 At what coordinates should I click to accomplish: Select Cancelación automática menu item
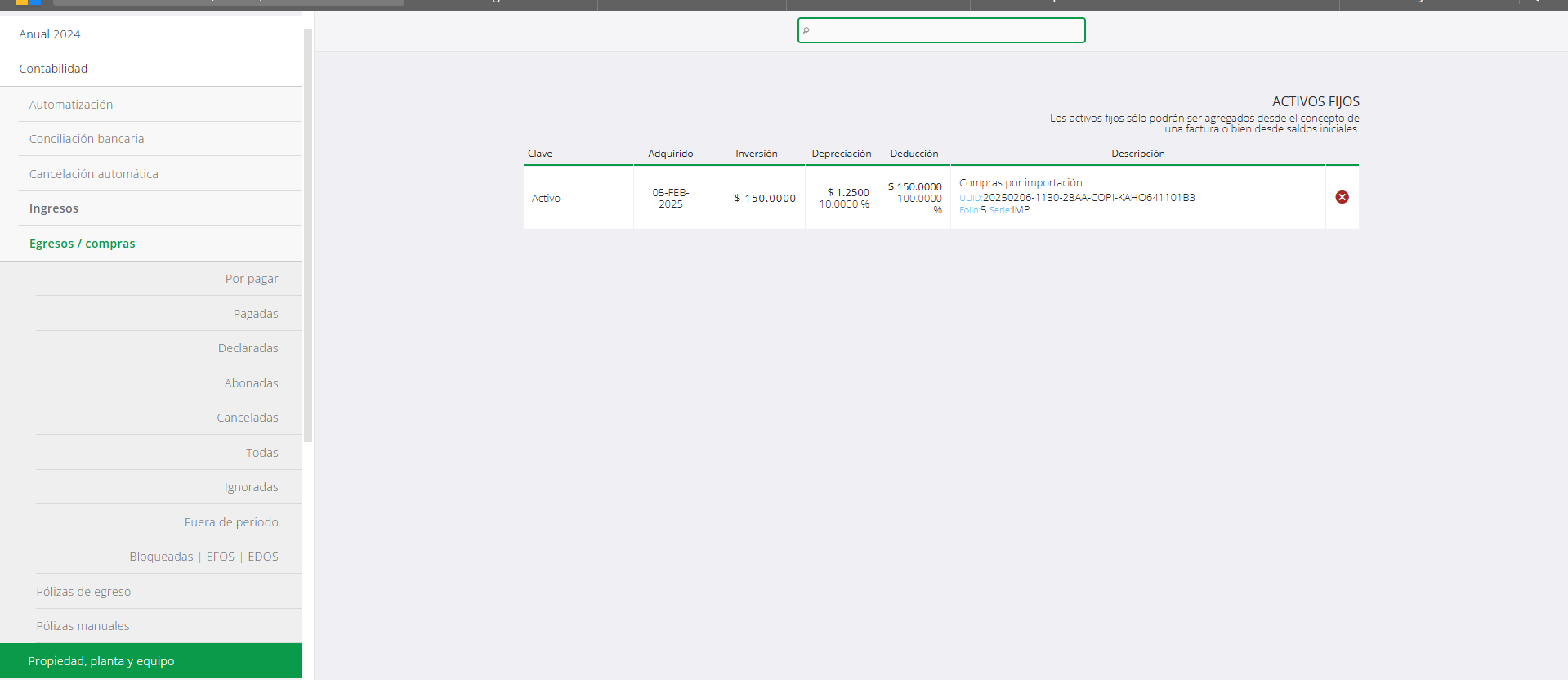(94, 174)
